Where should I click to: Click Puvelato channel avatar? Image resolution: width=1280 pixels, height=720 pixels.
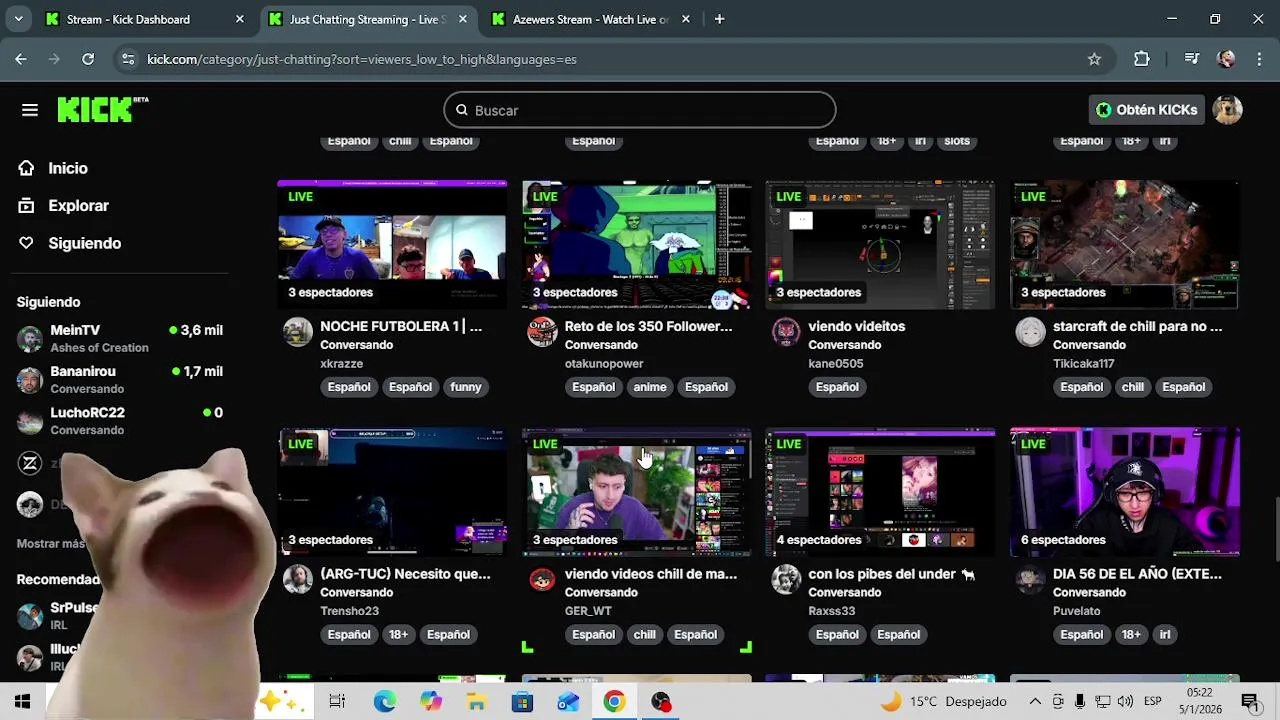(x=1030, y=579)
